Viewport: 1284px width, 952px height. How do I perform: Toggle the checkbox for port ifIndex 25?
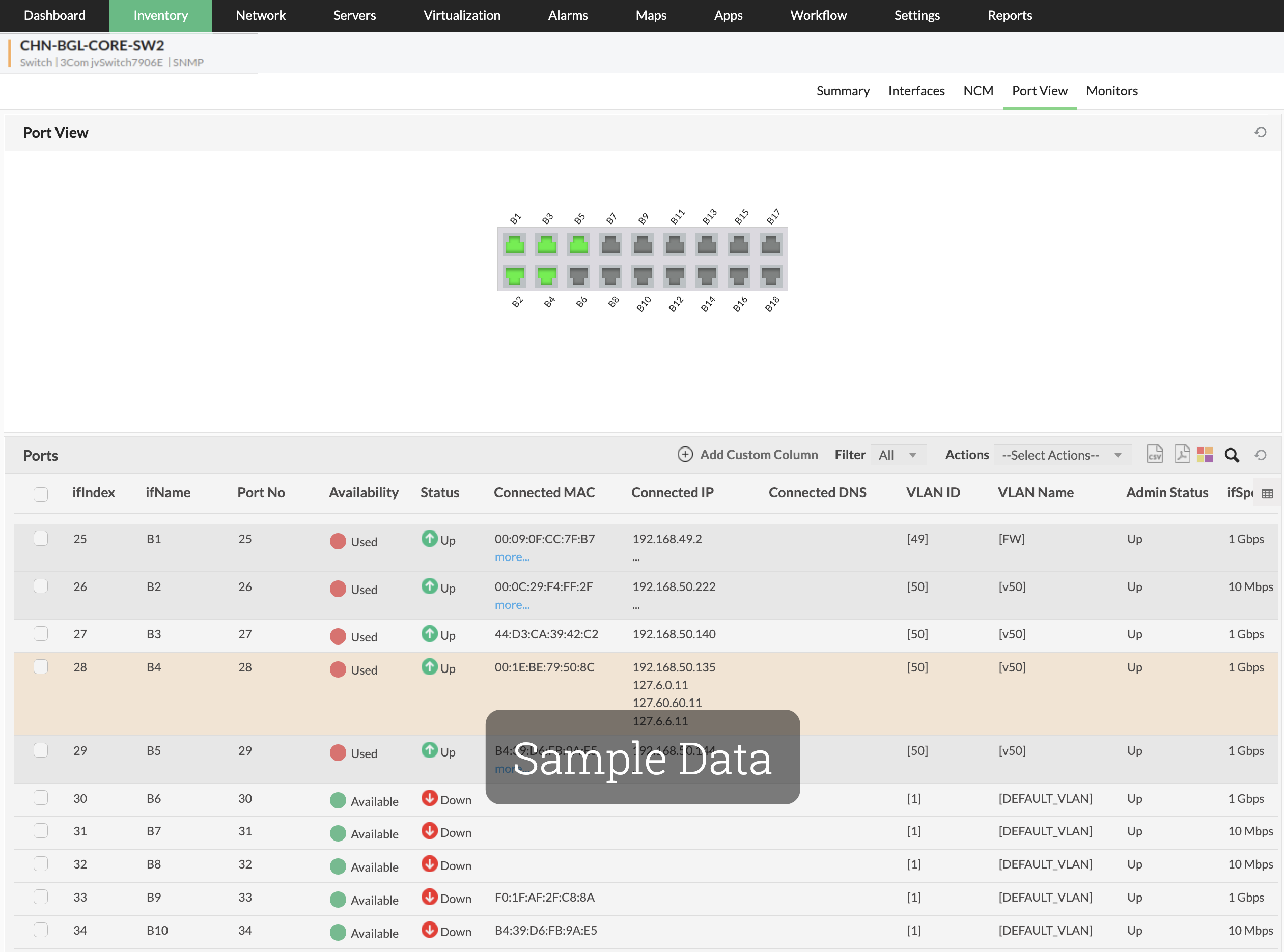tap(40, 539)
